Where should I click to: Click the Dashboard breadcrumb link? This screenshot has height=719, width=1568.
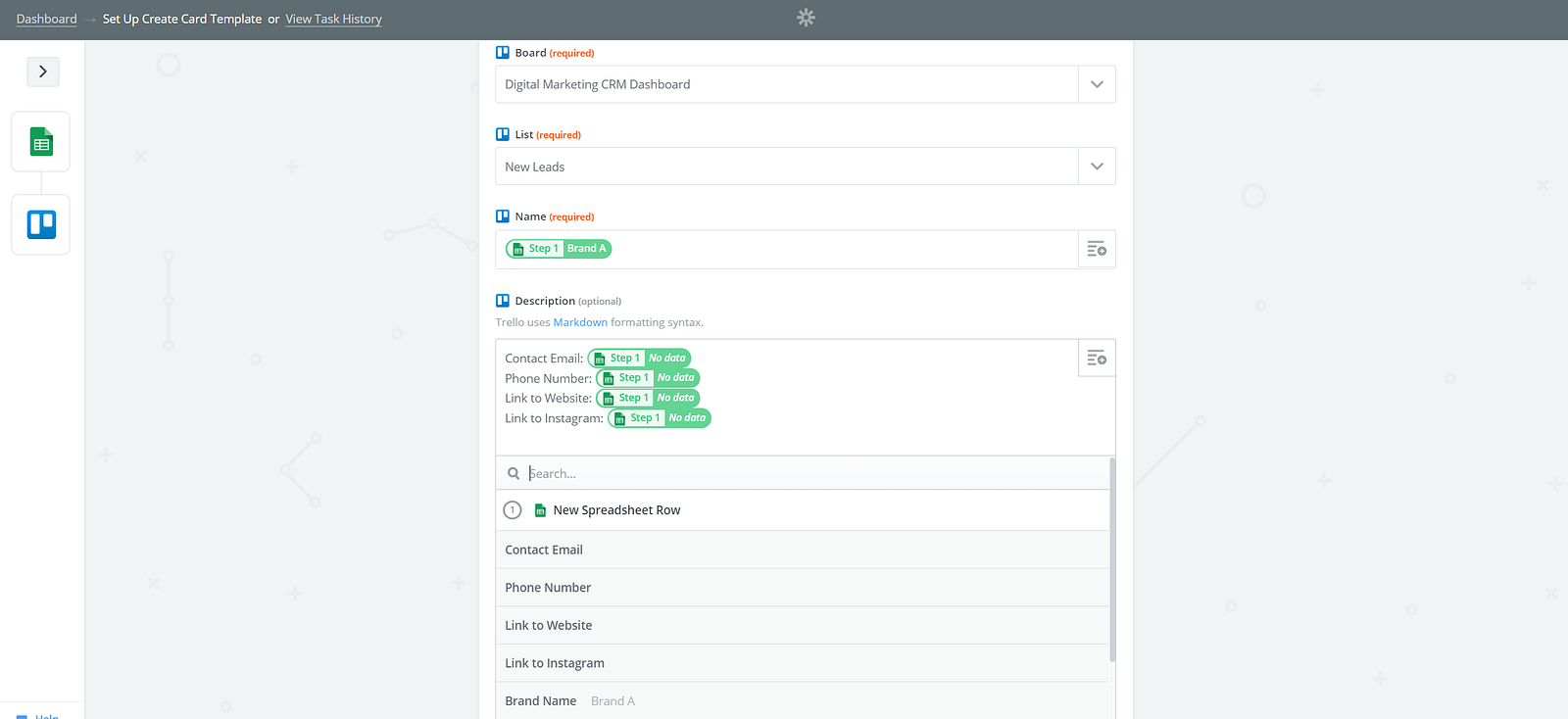click(x=46, y=19)
